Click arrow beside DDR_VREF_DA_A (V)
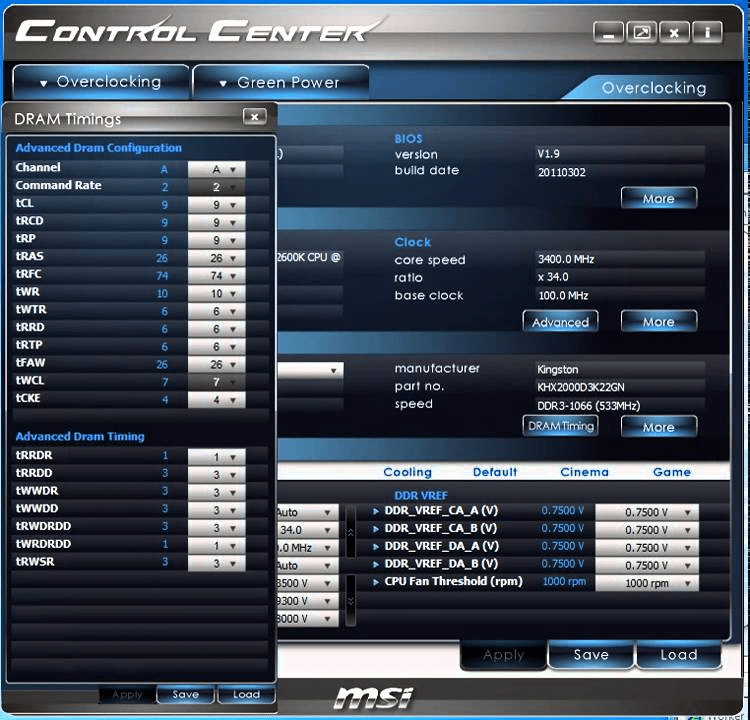Viewport: 750px width, 720px height. [376, 547]
